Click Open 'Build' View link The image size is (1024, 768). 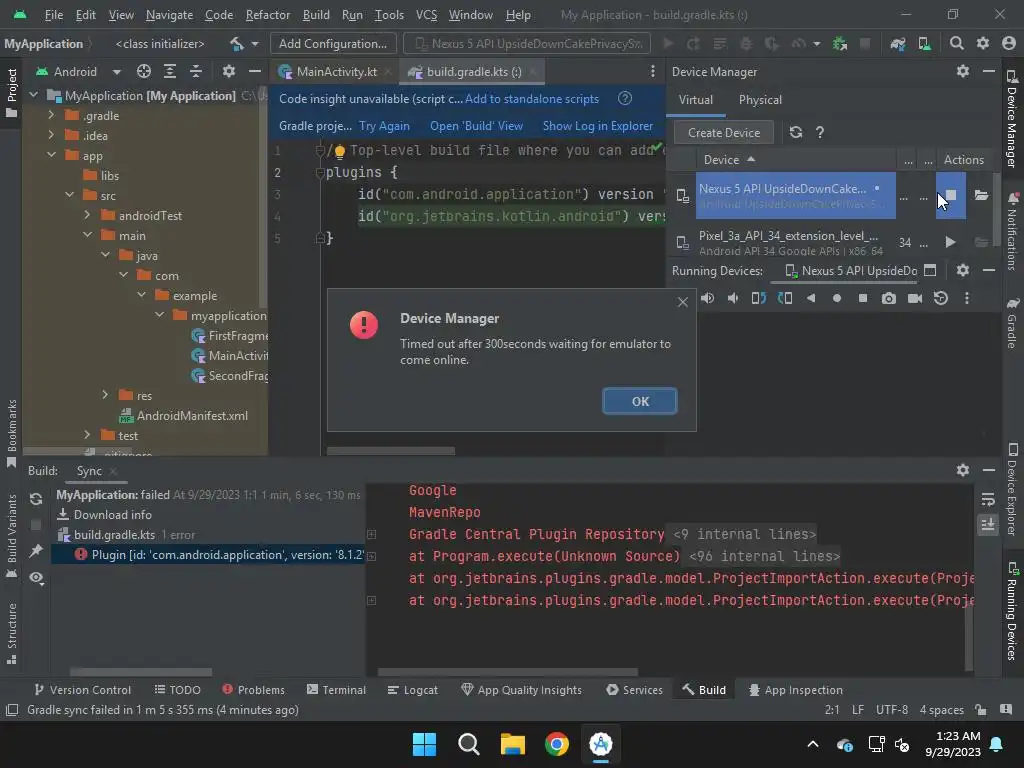coord(476,126)
